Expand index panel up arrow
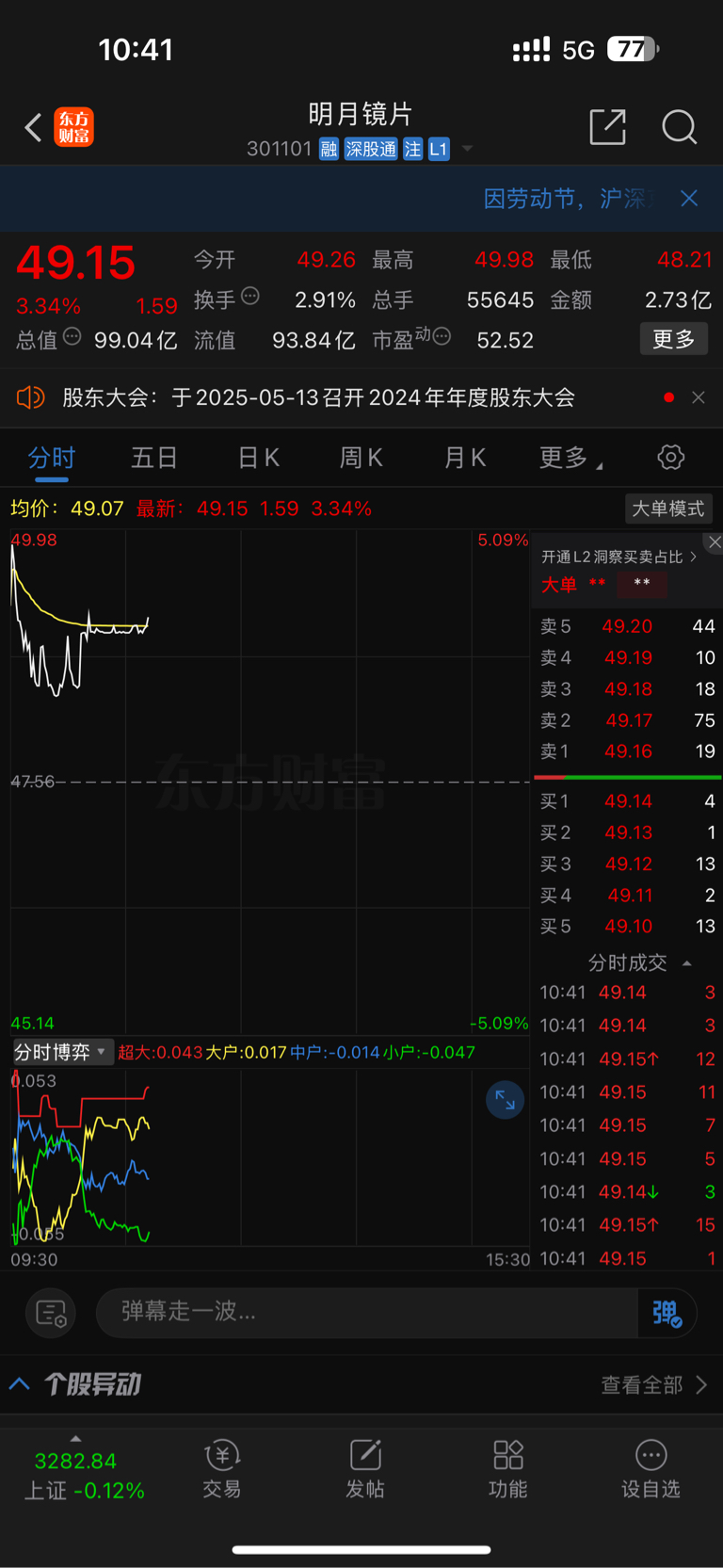Image resolution: width=723 pixels, height=1568 pixels. coord(75,1438)
